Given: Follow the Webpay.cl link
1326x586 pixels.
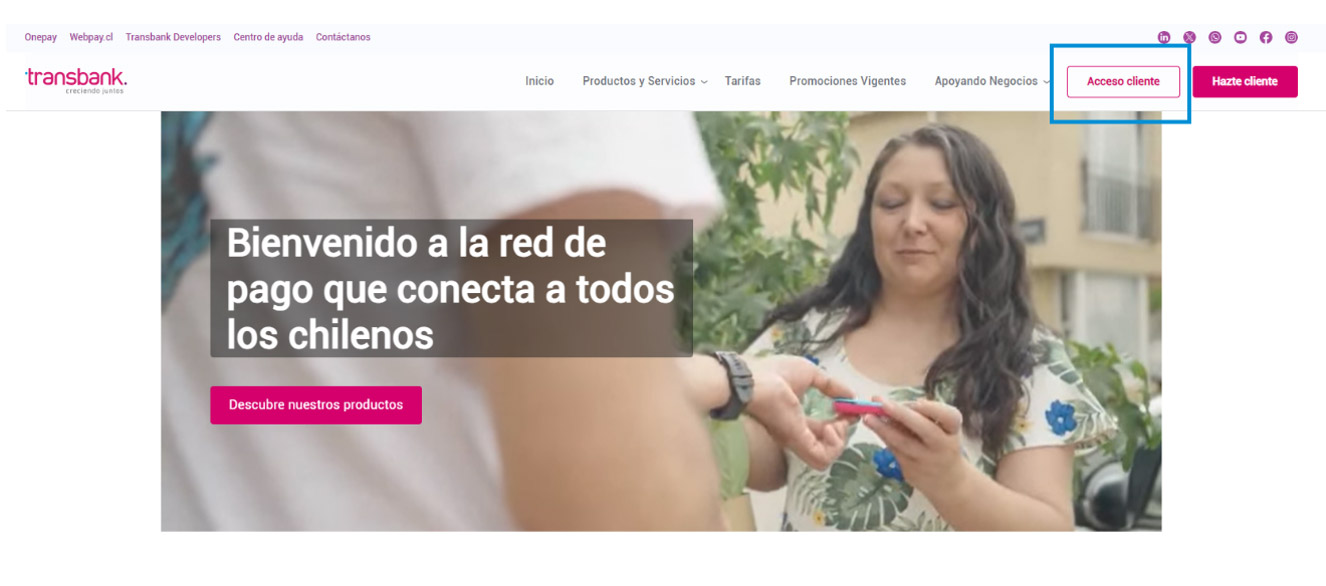Looking at the screenshot, I should (91, 37).
